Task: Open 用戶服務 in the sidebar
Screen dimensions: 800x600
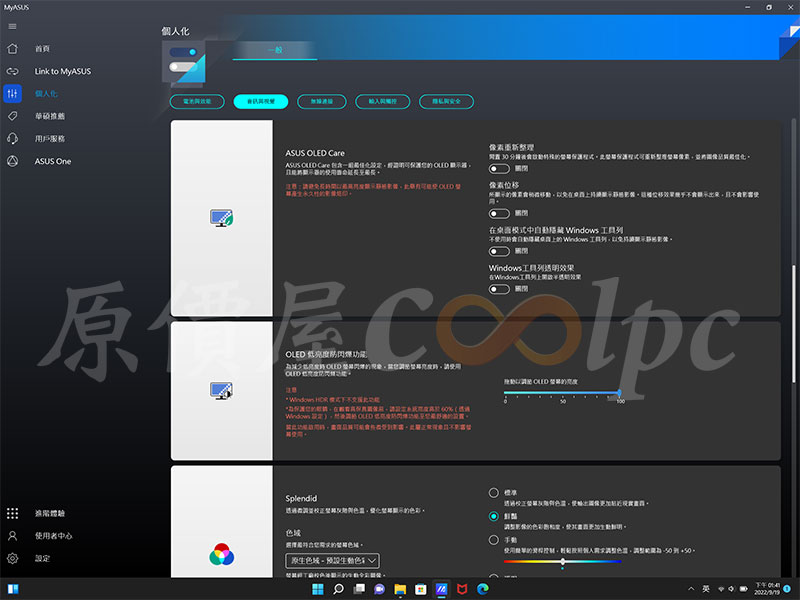Action: pyautogui.click(x=50, y=138)
